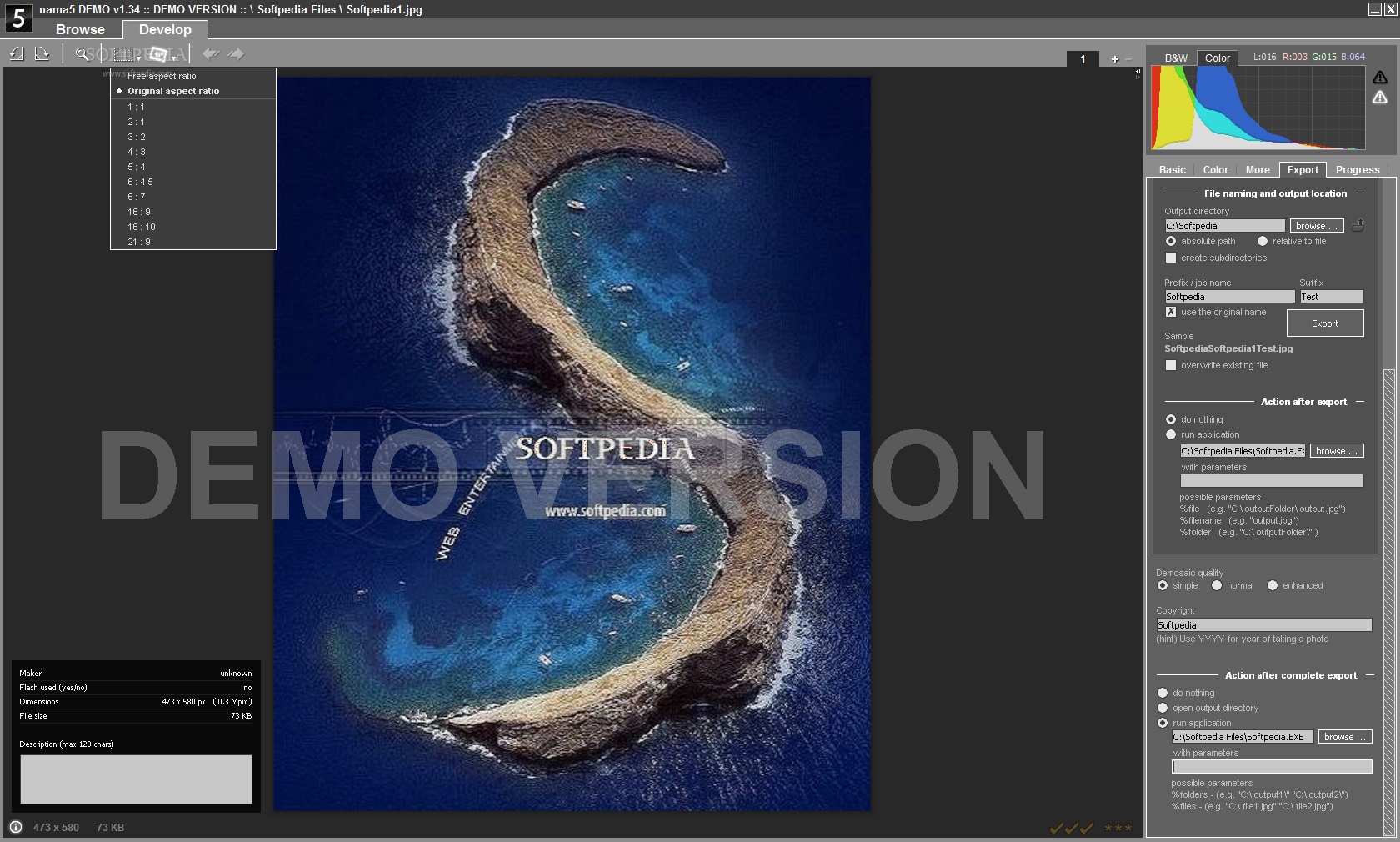Click the minus remove version icon
The width and height of the screenshot is (1400, 842).
tap(1128, 59)
